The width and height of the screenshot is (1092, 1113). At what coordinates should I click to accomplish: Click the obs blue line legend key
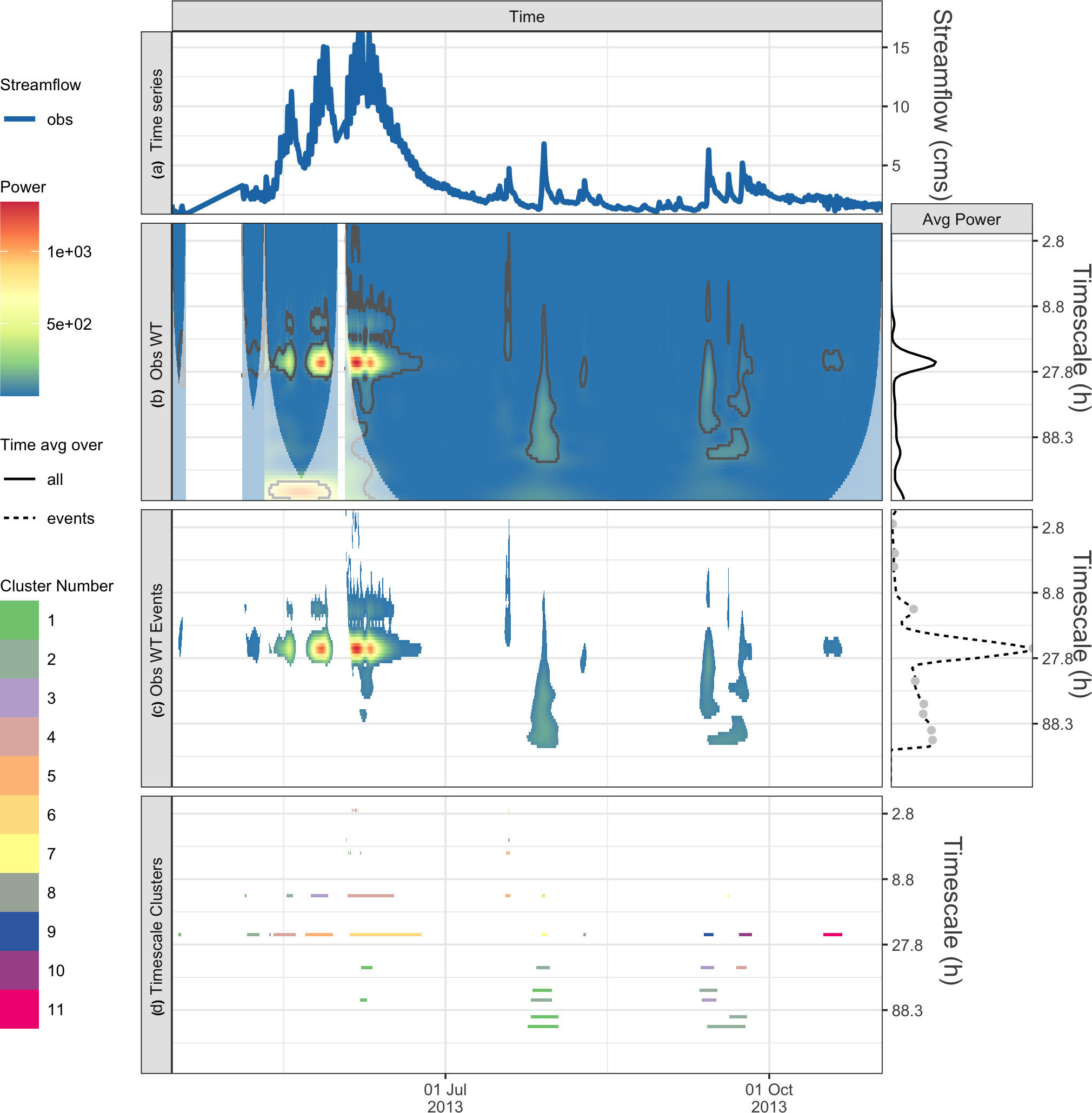click(19, 119)
